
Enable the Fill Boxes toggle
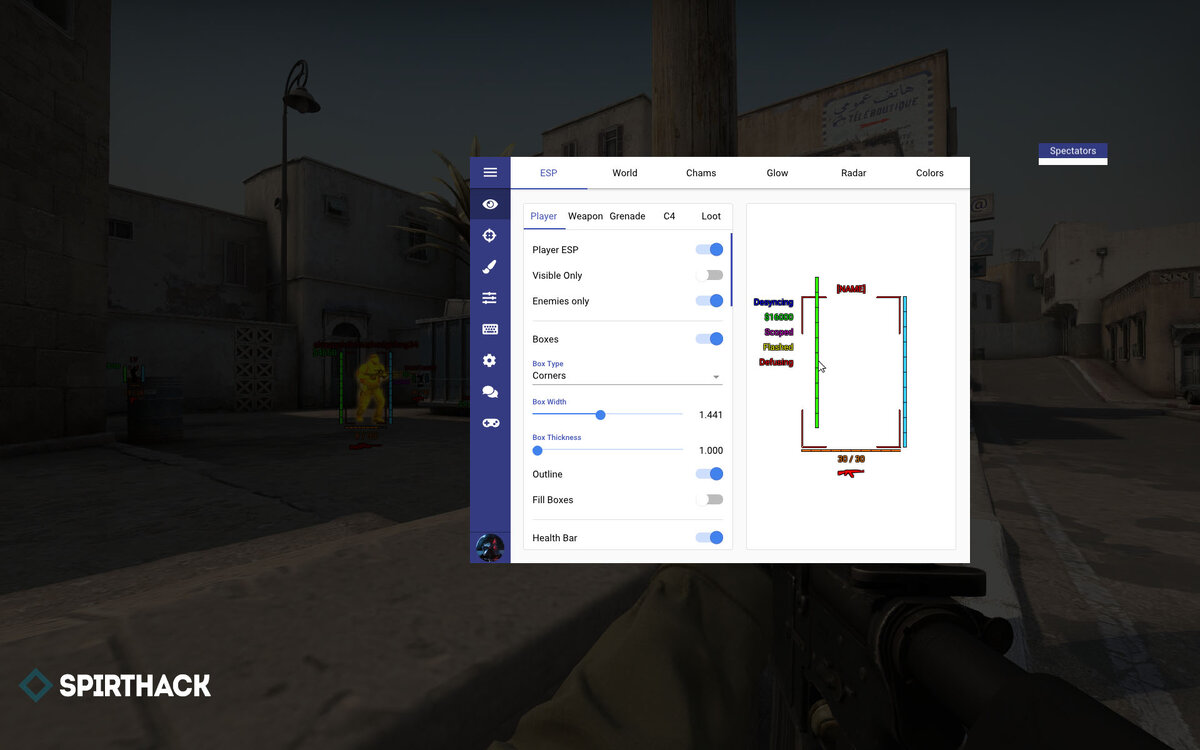tap(710, 500)
